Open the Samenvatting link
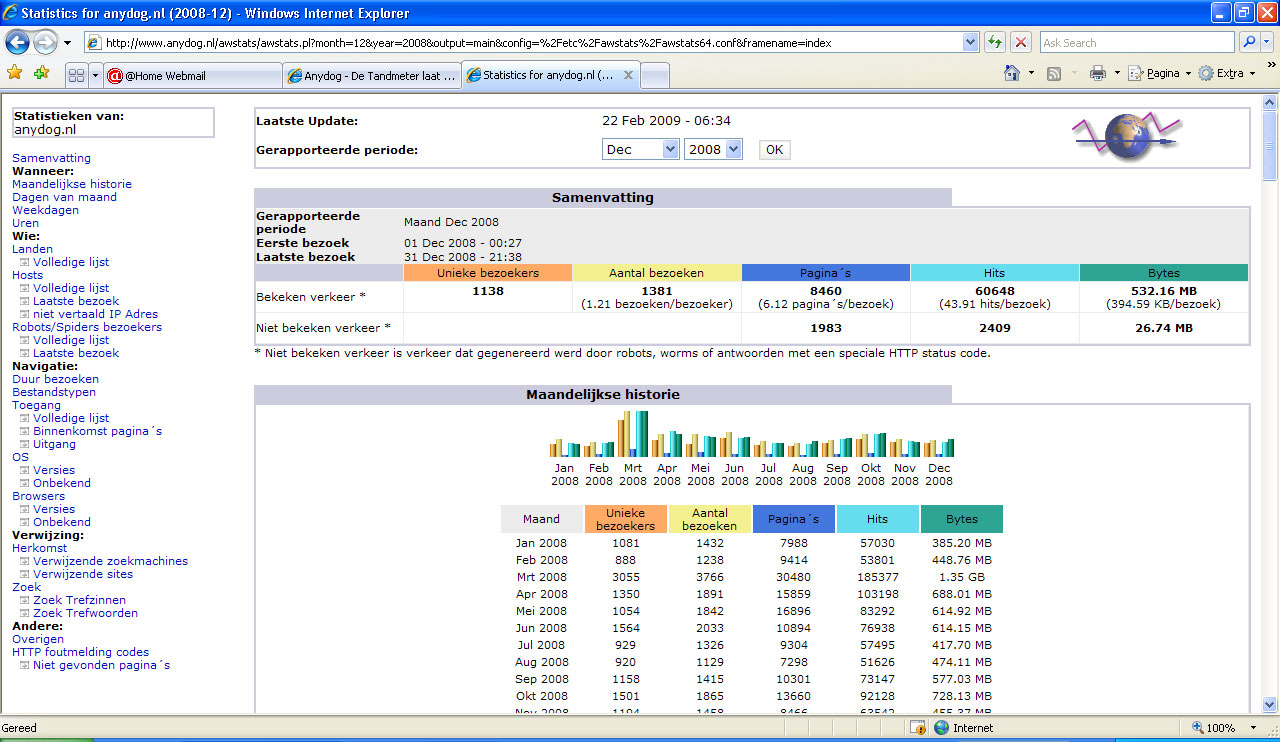 [51, 158]
